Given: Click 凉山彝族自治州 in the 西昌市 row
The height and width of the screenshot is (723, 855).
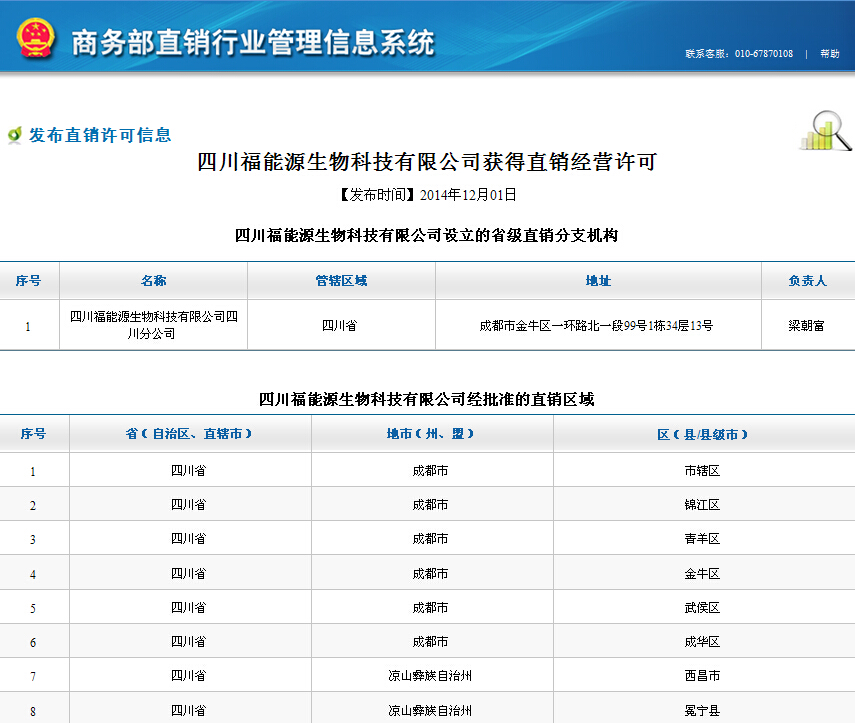Looking at the screenshot, I should pos(430,676).
